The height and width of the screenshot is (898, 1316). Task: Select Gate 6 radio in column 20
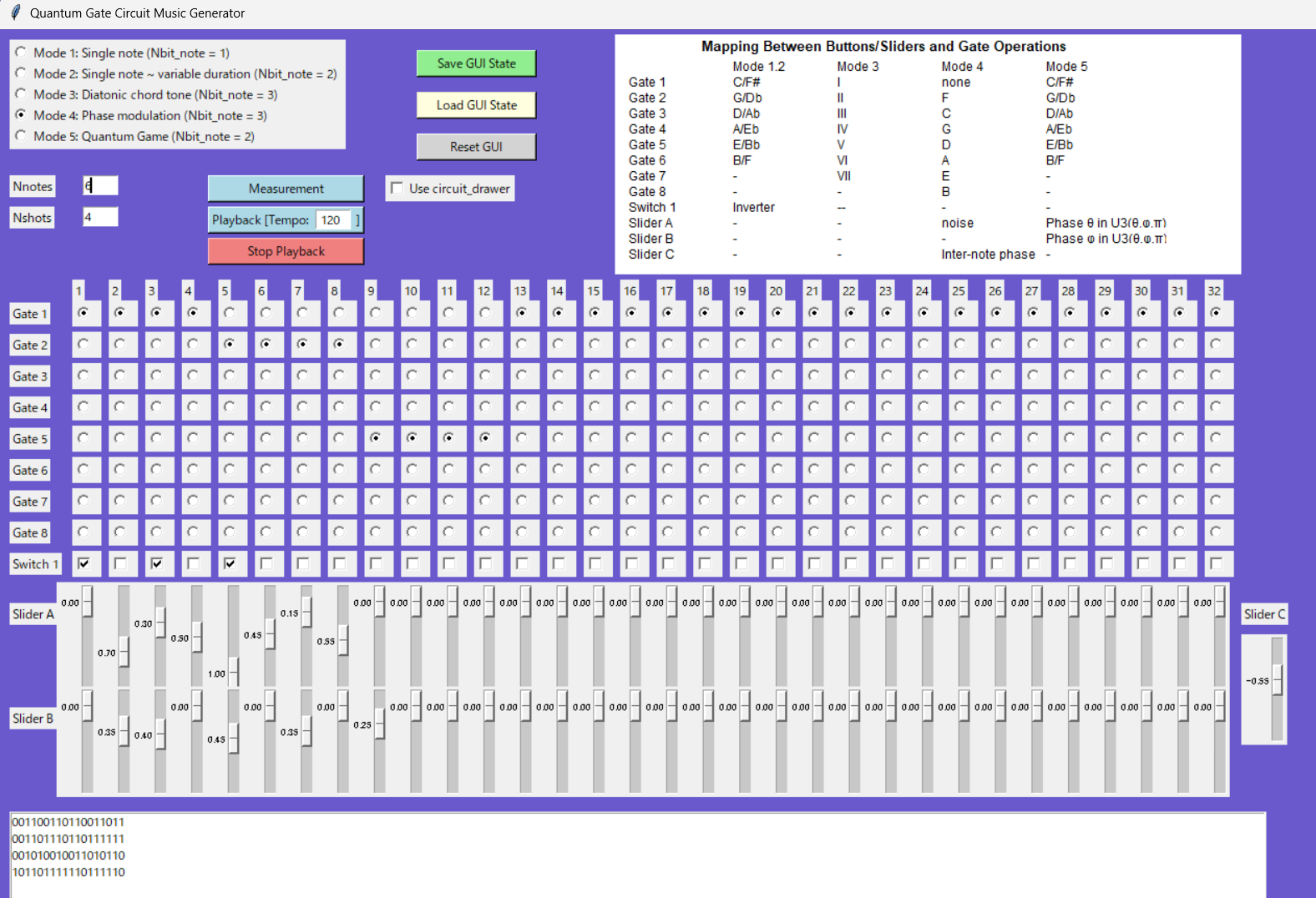click(777, 469)
